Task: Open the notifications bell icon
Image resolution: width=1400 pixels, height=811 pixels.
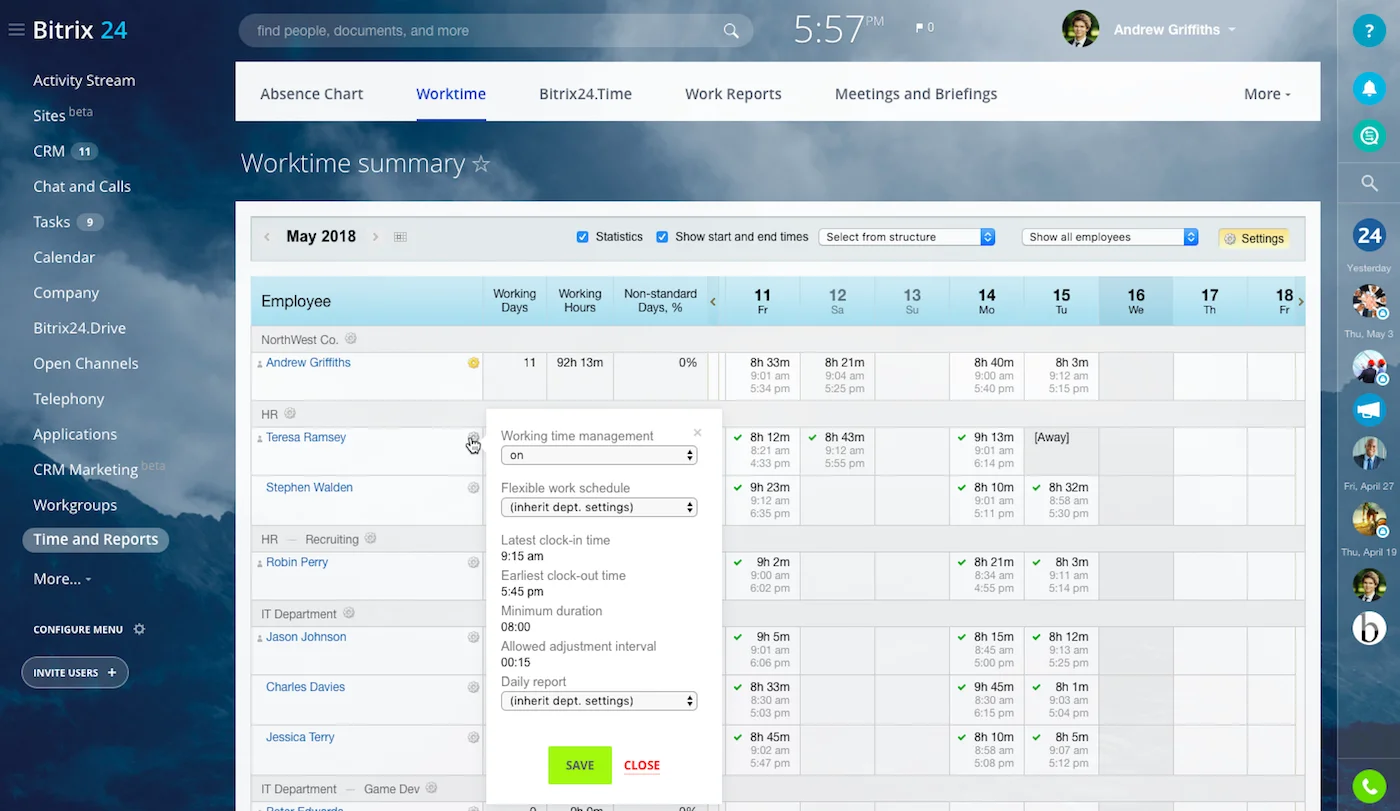Action: pos(1369,88)
